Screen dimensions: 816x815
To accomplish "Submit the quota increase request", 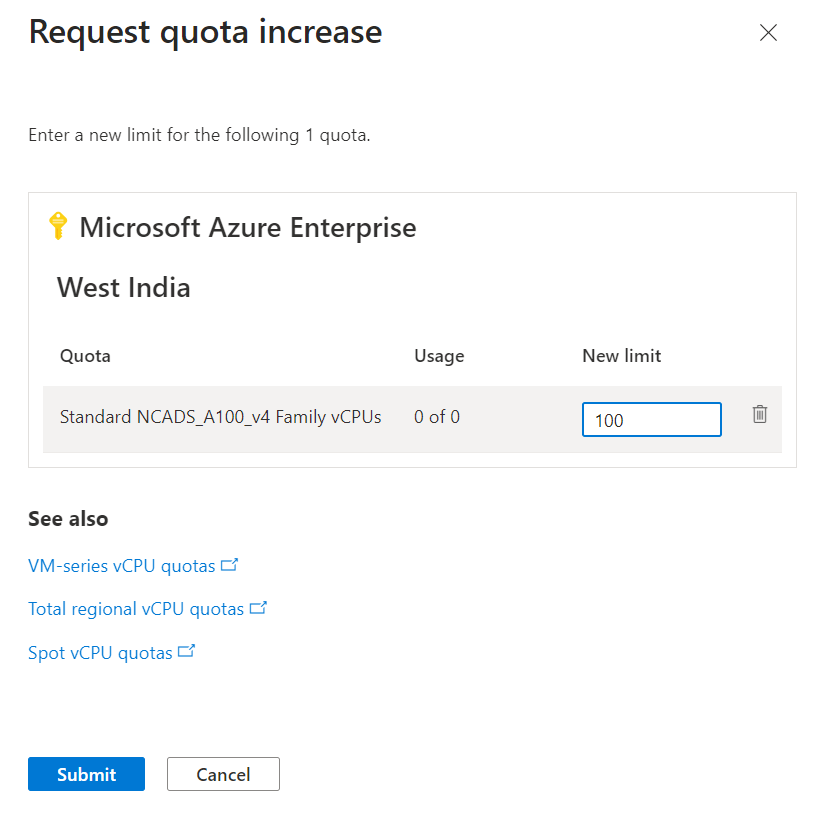I will [x=86, y=774].
